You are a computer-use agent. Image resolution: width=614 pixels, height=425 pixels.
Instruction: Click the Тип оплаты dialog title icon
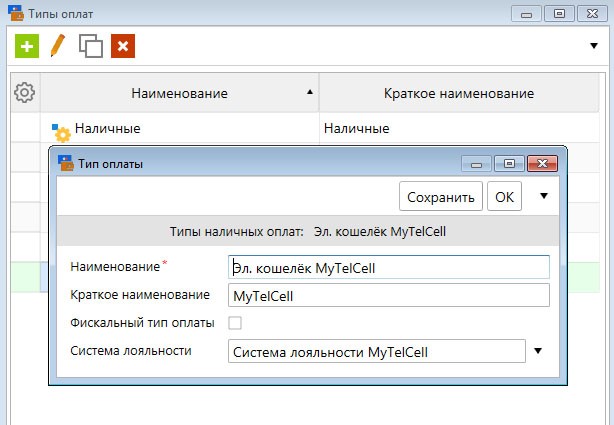tap(65, 163)
